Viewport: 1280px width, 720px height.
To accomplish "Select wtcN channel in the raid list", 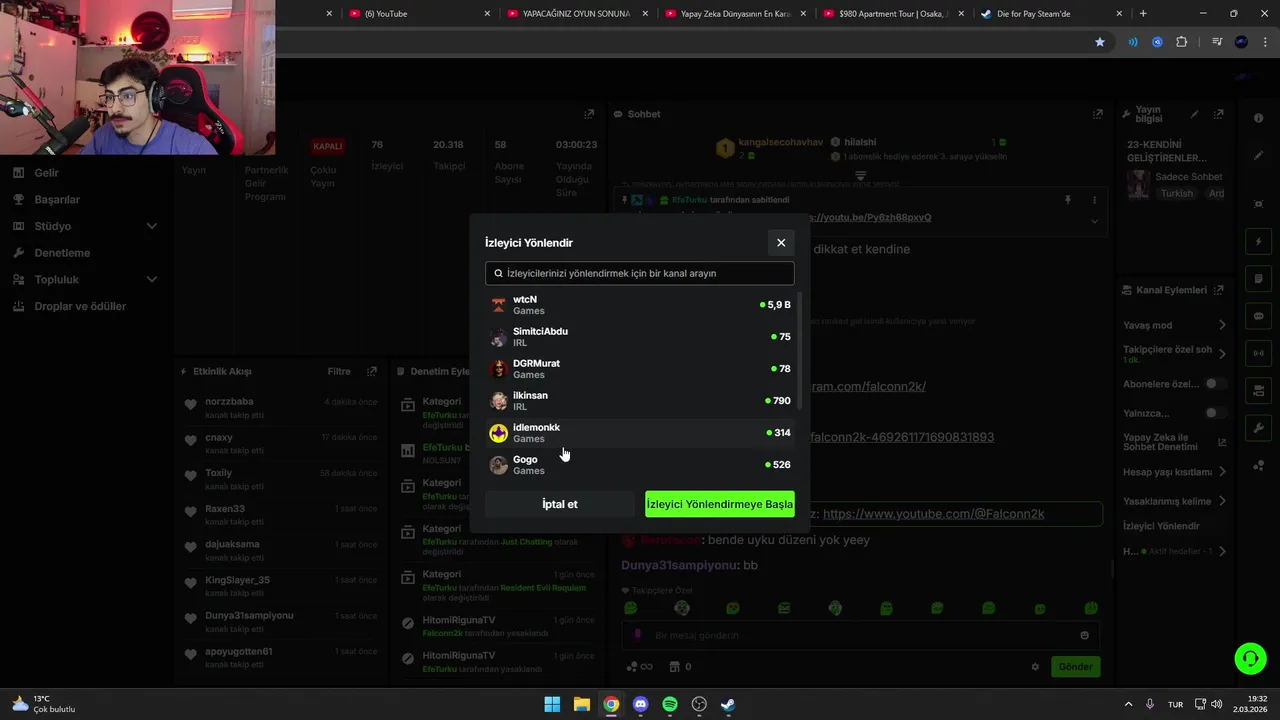I will coord(640,305).
